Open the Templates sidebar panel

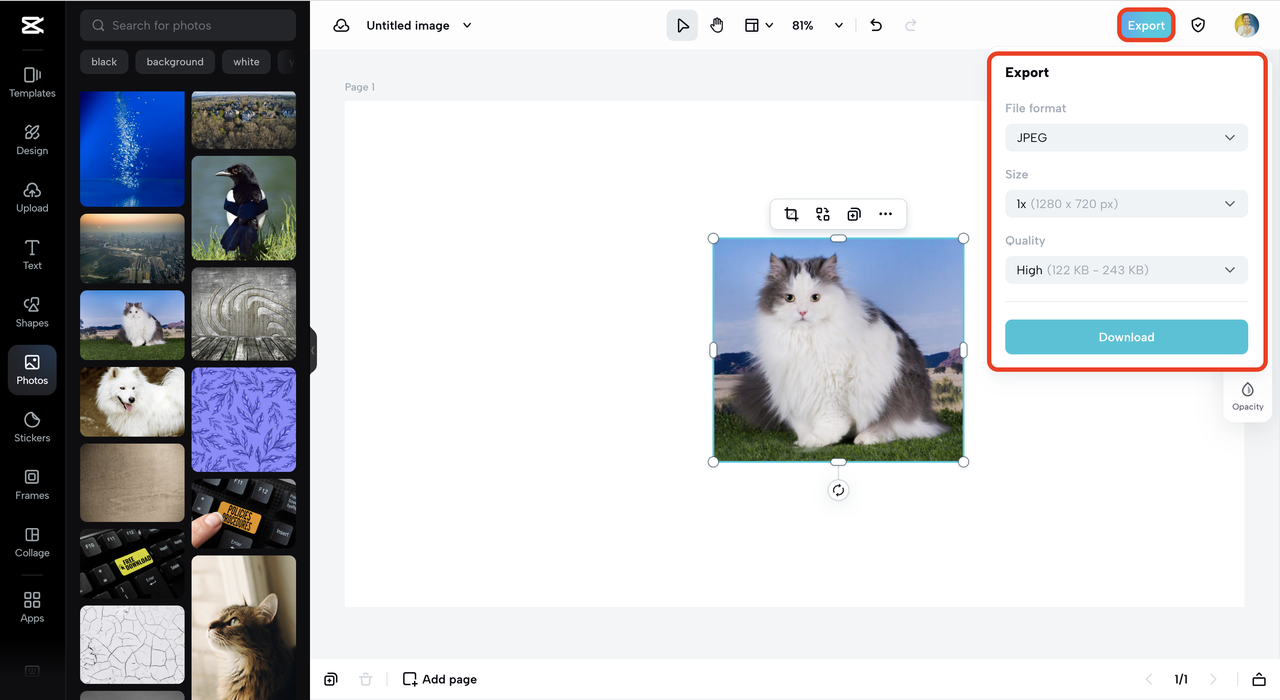pos(32,81)
